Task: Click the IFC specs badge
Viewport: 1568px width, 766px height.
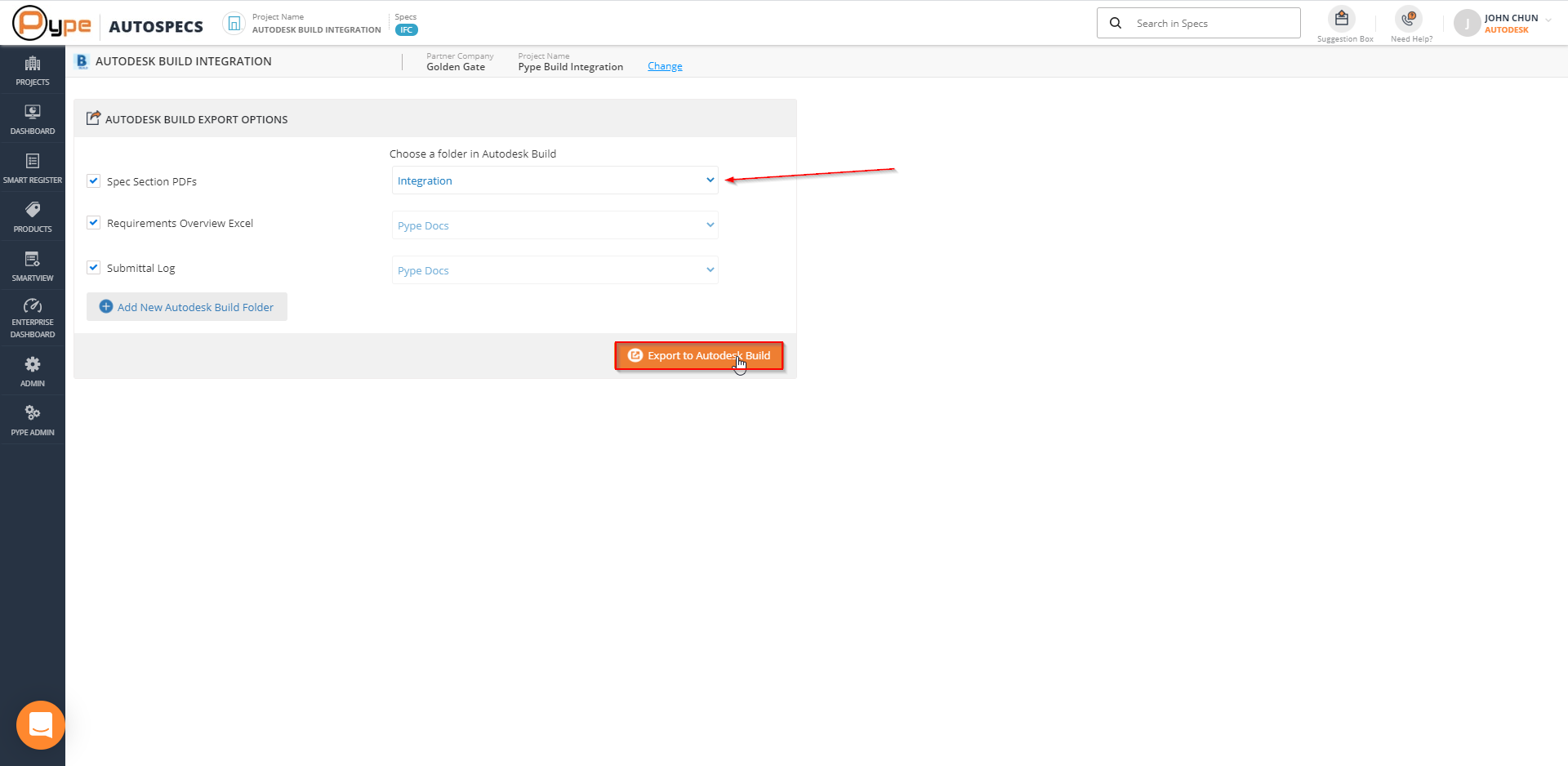Action: (407, 30)
